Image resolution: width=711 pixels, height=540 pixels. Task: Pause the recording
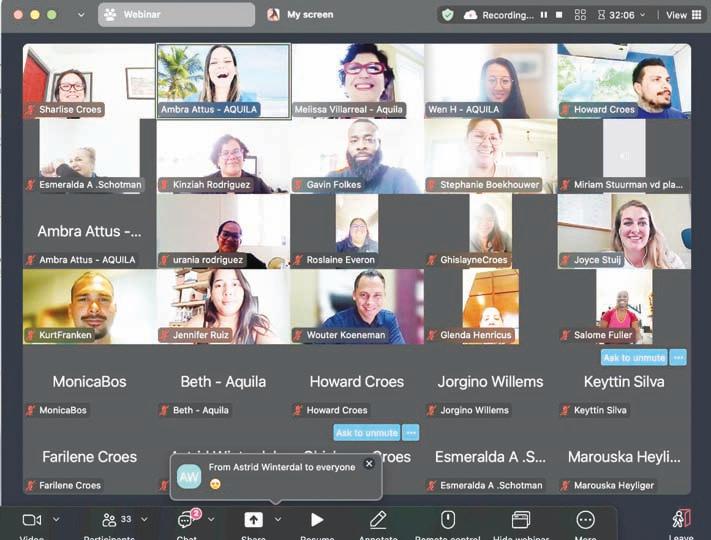click(544, 15)
